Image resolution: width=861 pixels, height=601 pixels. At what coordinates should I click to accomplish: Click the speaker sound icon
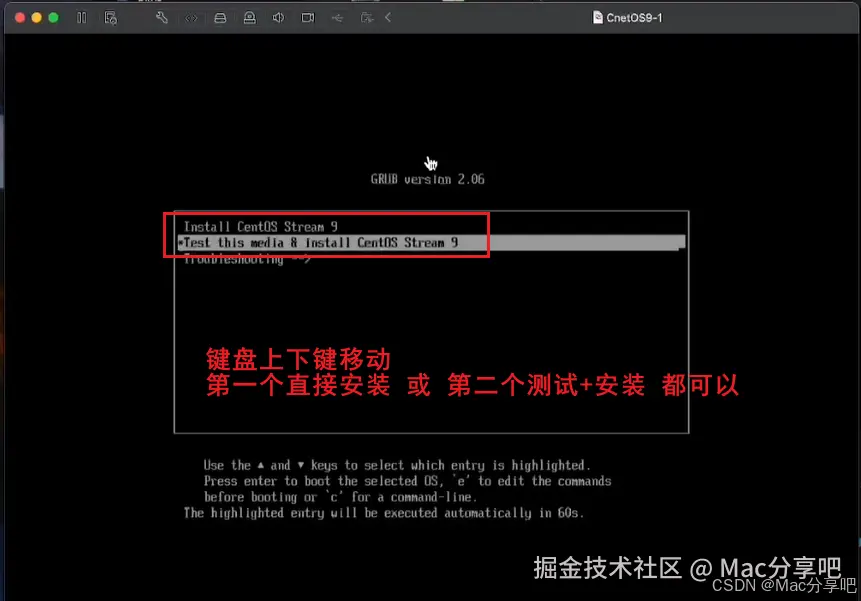click(278, 17)
